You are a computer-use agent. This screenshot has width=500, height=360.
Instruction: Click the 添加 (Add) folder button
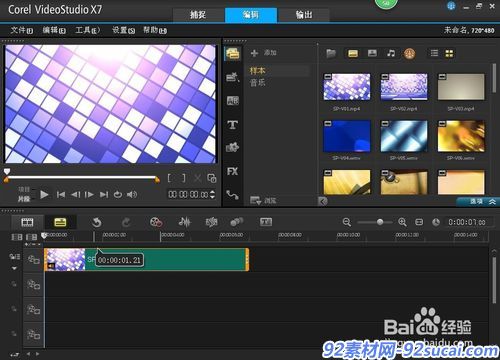(264, 53)
